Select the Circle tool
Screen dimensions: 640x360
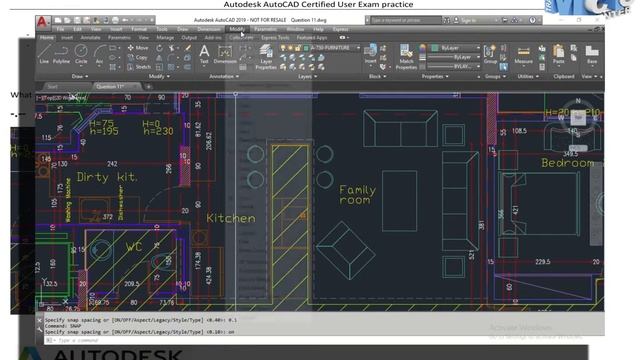click(81, 54)
